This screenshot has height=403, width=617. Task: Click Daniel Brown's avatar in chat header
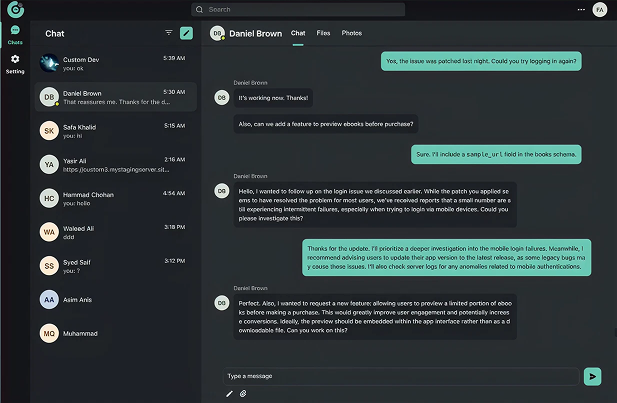[217, 34]
